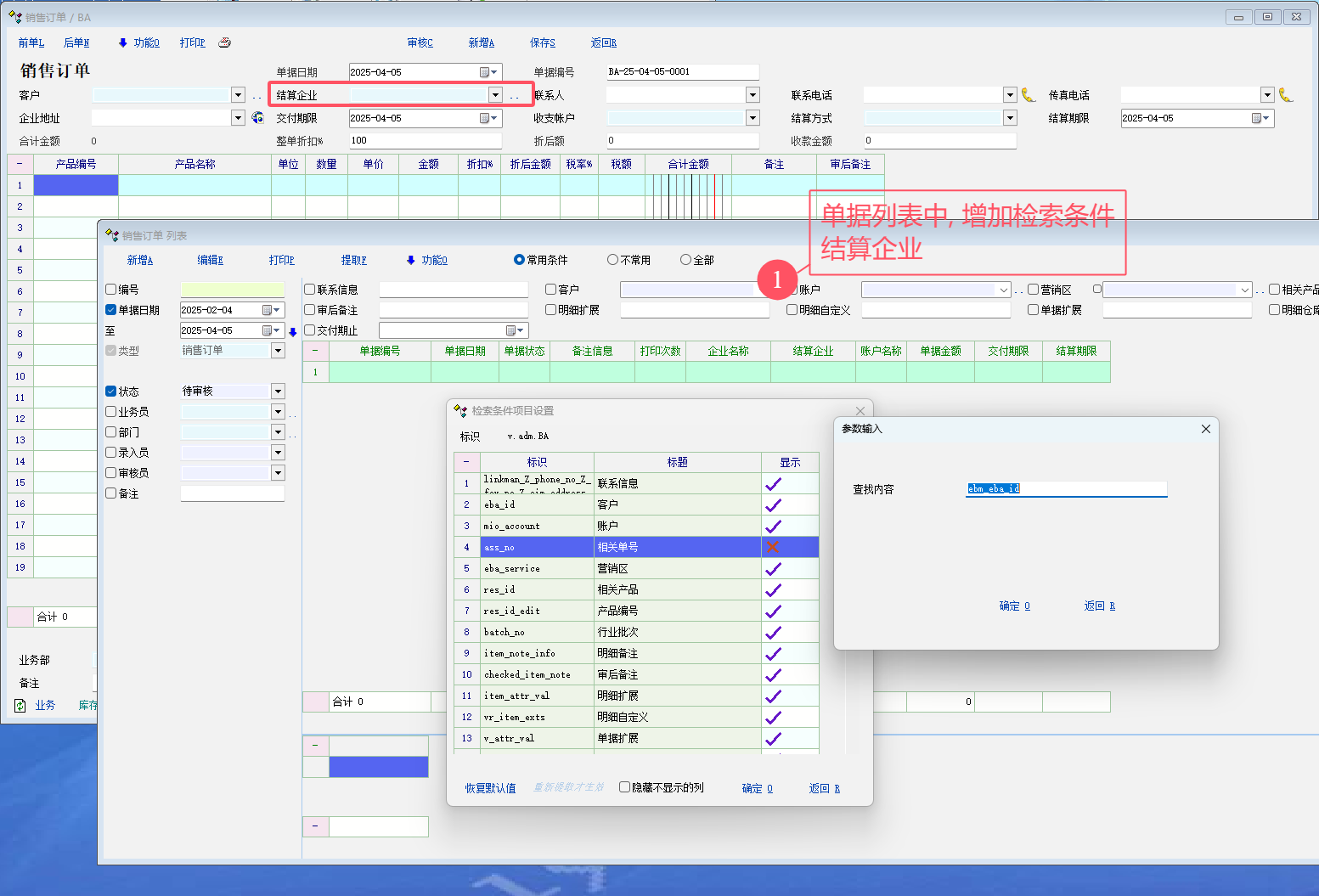The width and height of the screenshot is (1319, 896).
Task: Open the 状态 dropdown showing 待审核
Action: coord(278,392)
